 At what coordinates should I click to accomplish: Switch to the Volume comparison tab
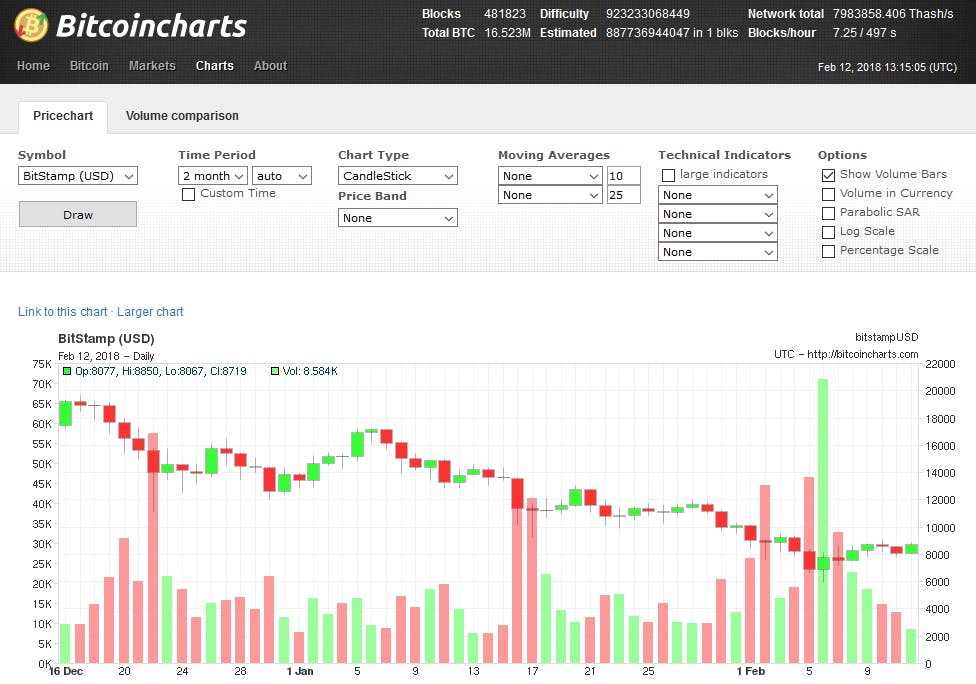tap(182, 116)
